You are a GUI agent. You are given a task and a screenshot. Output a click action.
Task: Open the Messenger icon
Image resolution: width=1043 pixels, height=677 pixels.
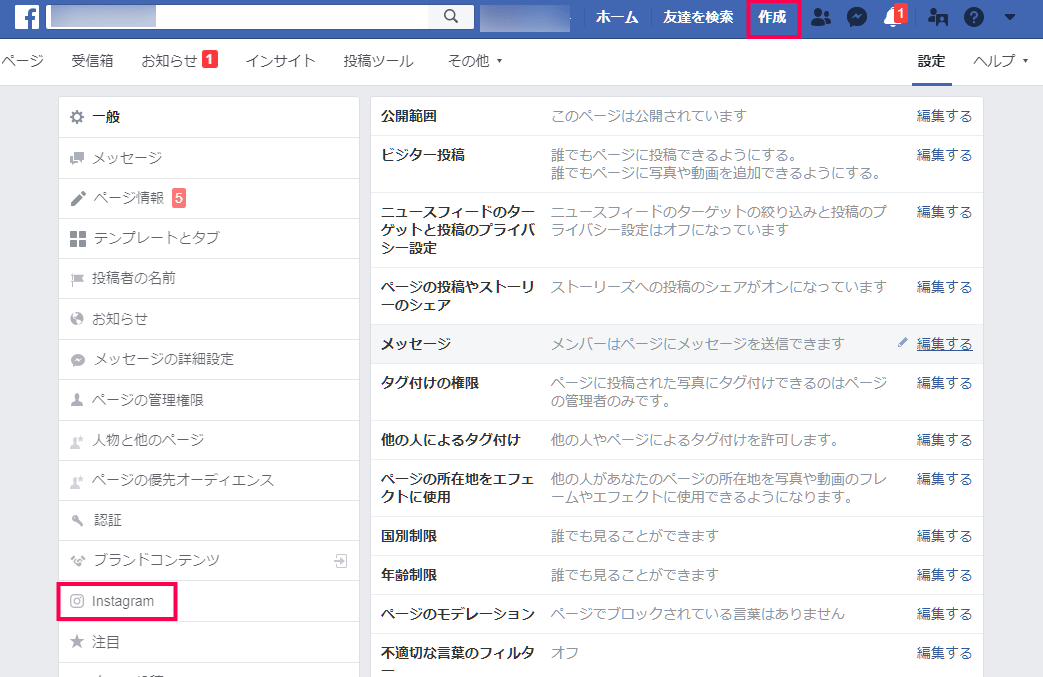(856, 17)
